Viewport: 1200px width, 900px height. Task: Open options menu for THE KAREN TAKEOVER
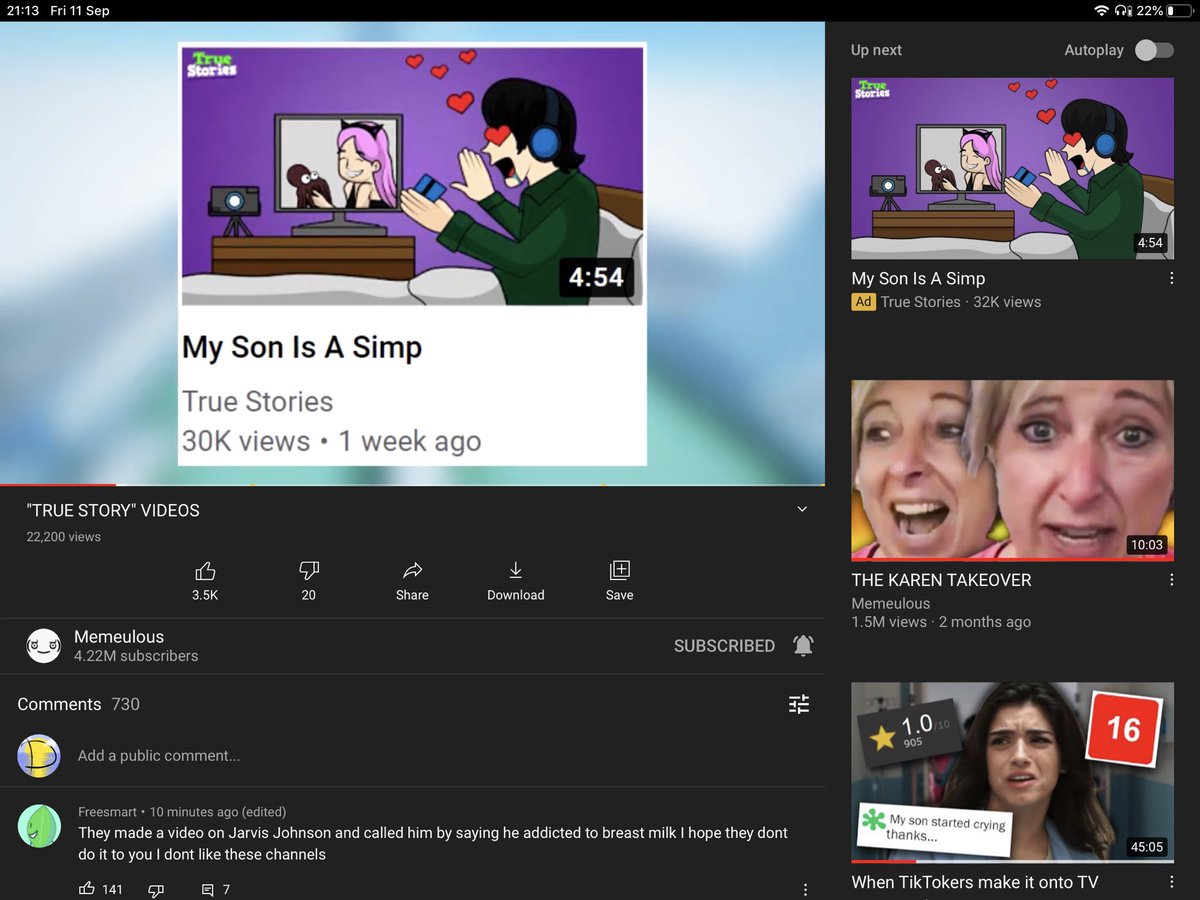(x=1172, y=580)
